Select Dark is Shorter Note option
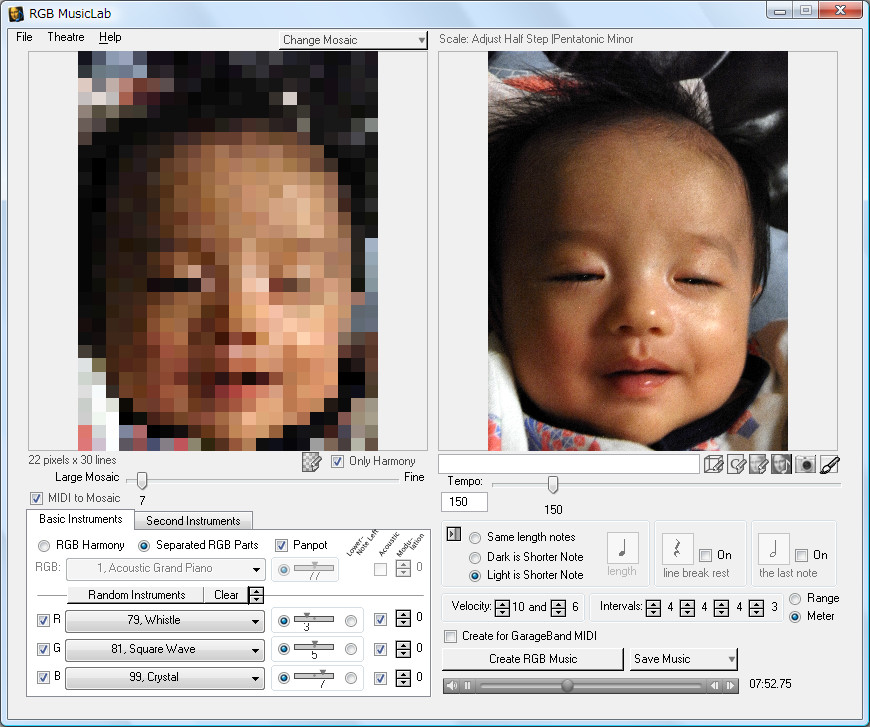This screenshot has width=870, height=727. tap(475, 558)
